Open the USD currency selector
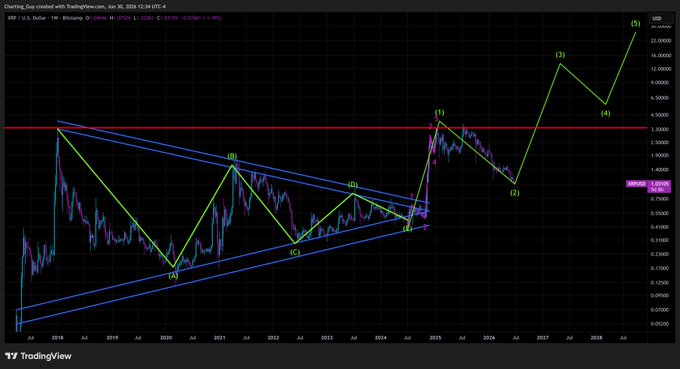This screenshot has width=680, height=369. coord(657,19)
